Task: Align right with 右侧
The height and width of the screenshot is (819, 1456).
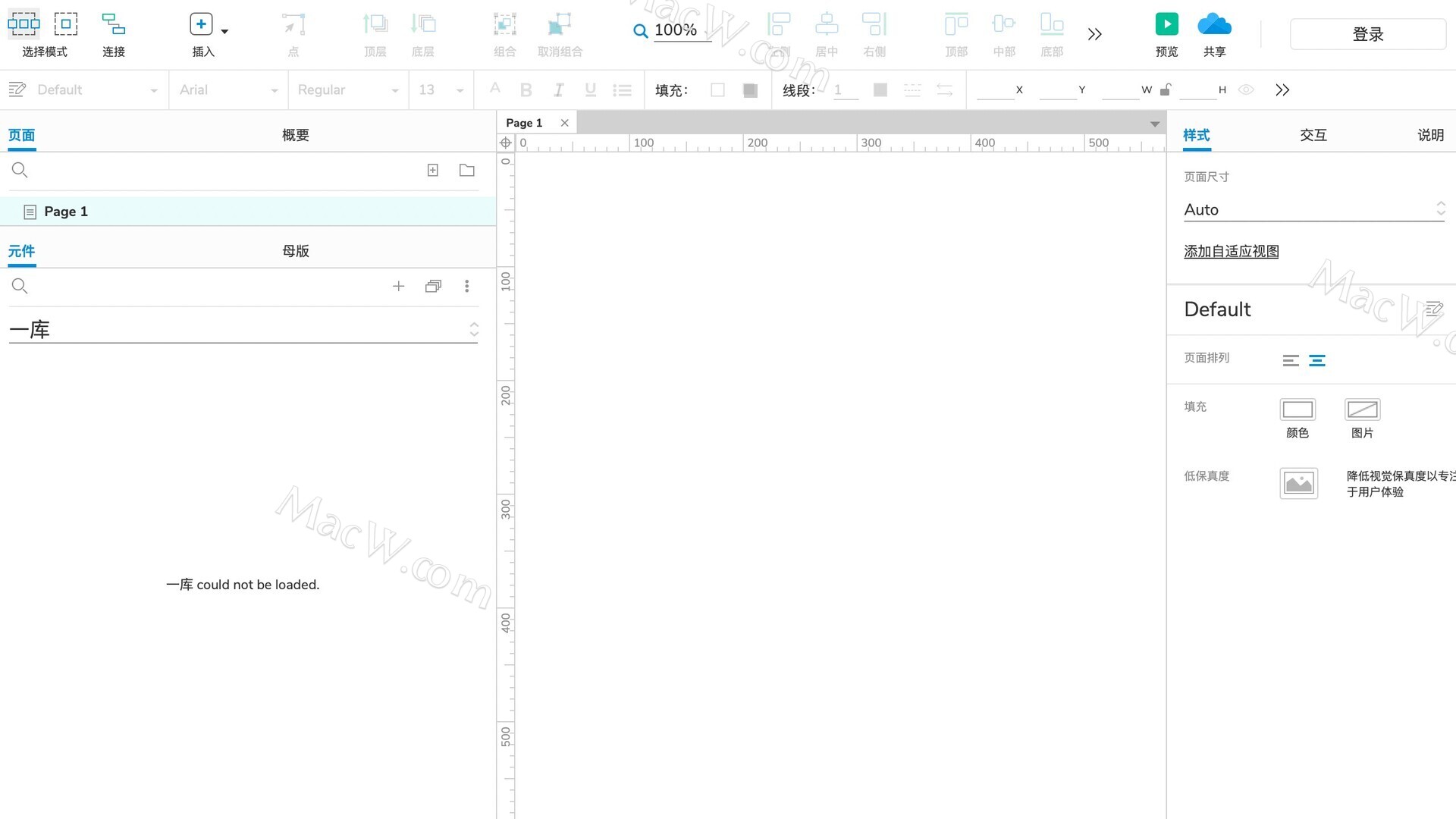Action: click(874, 34)
